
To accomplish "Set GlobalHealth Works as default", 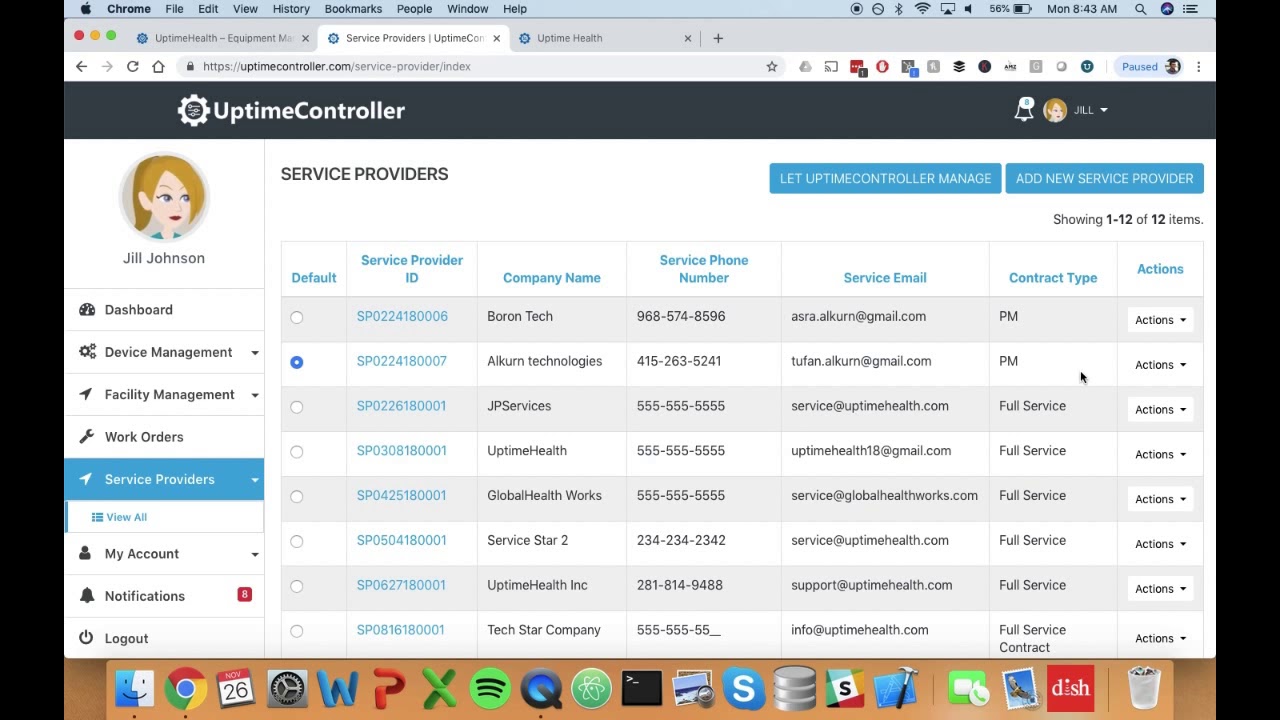I will [x=297, y=497].
